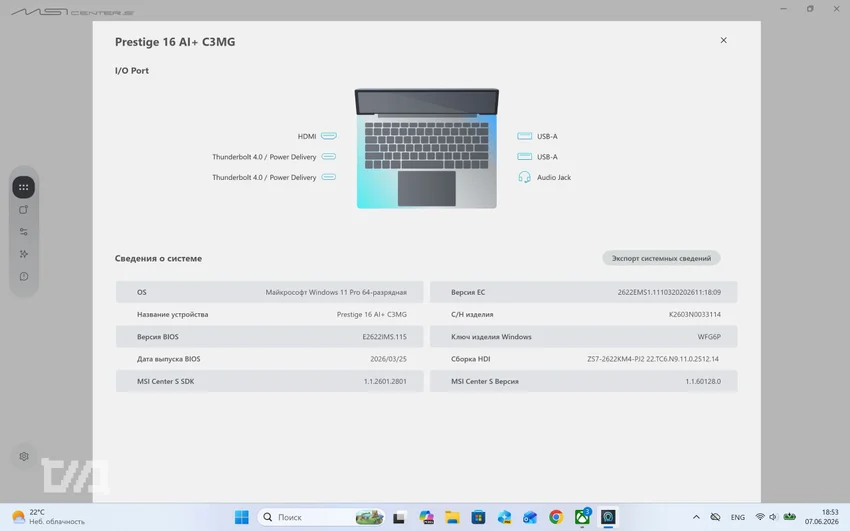
Task: Click the crossed-out cloud tray icon
Action: coord(715,517)
